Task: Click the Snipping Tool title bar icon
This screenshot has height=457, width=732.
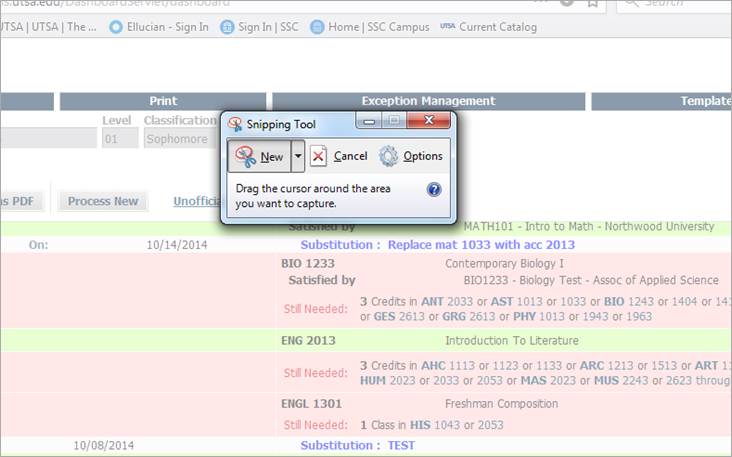Action: click(235, 124)
